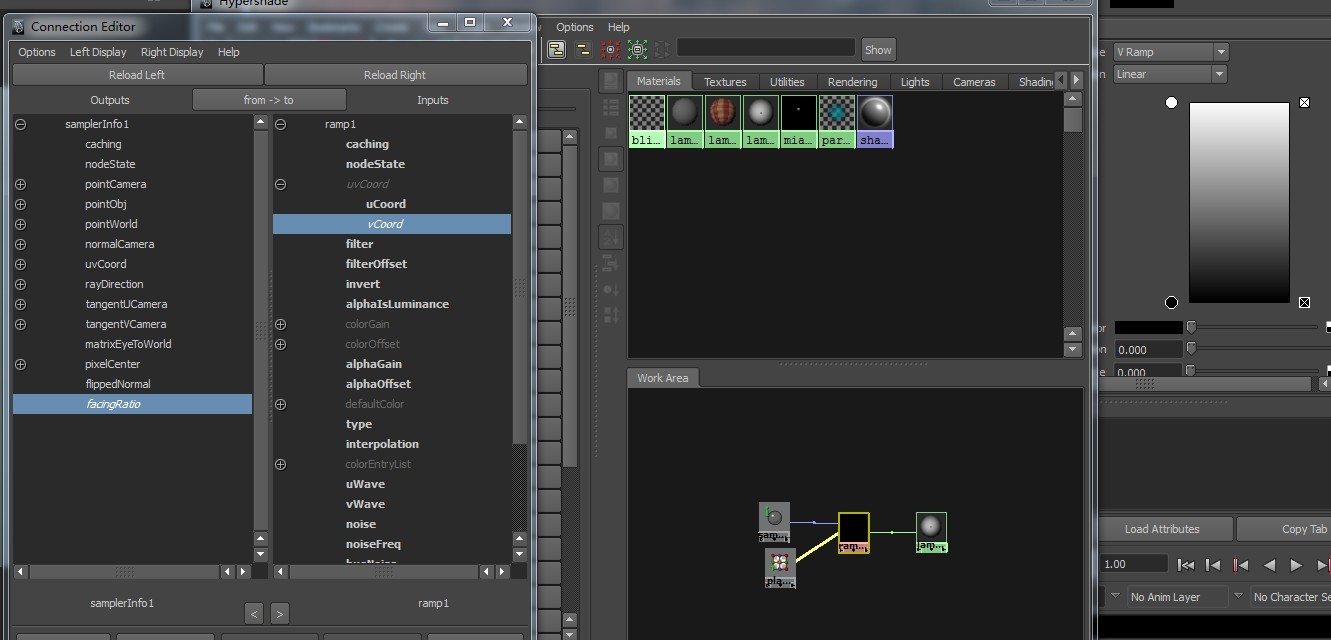Collapse the uvCoord attribute under ramp1

[x=280, y=184]
